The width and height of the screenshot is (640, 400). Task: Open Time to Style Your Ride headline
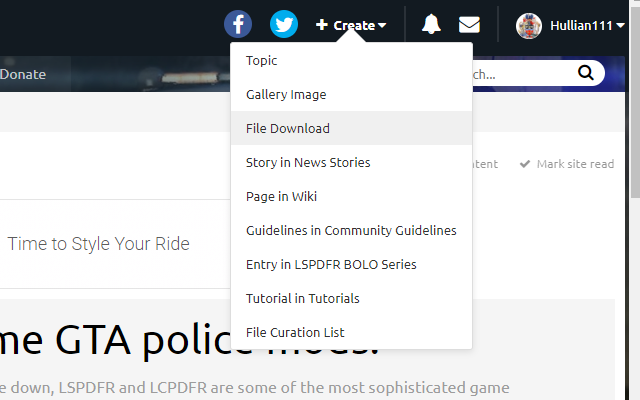click(98, 244)
